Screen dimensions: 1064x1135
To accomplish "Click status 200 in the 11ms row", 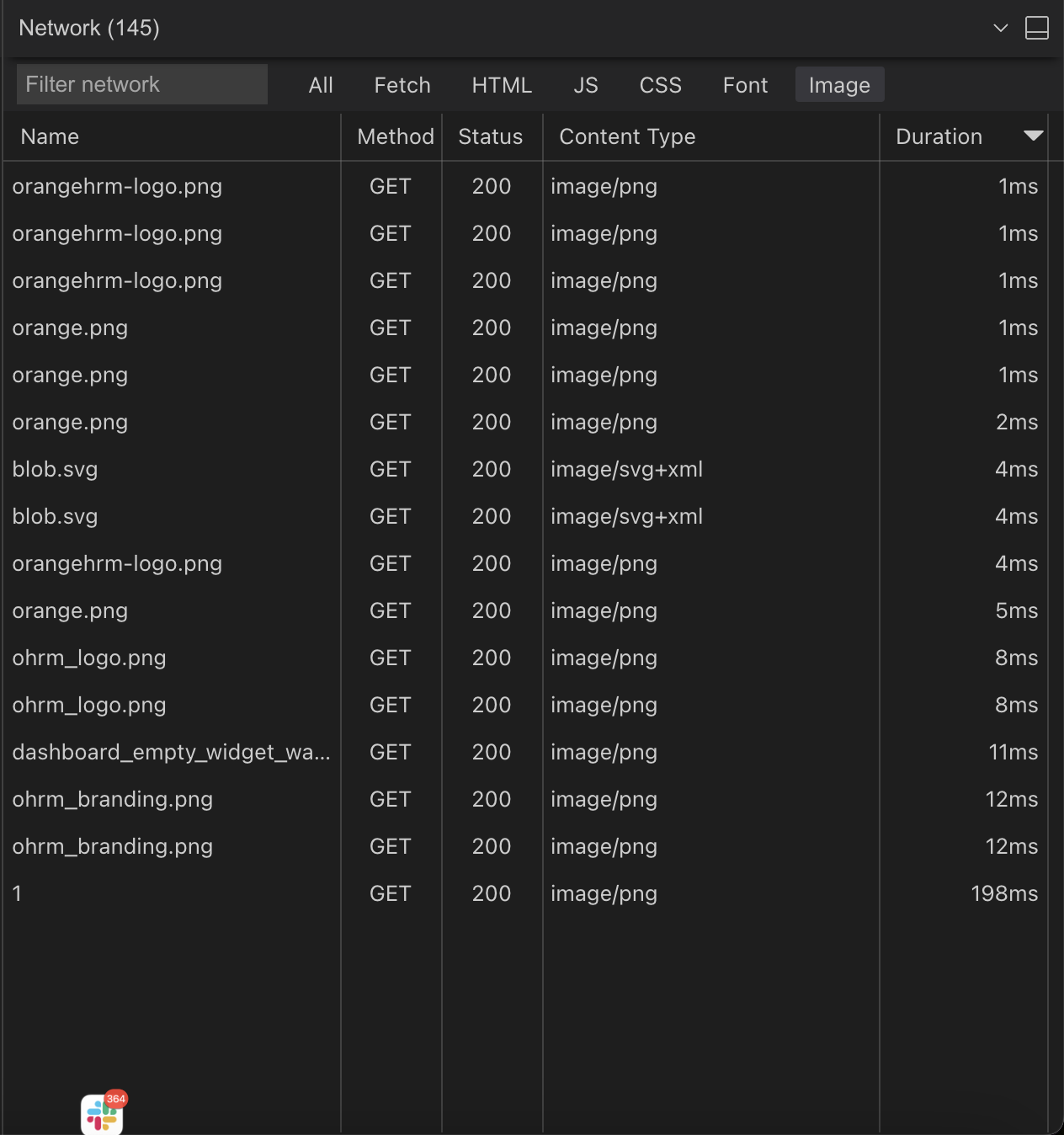I will click(x=492, y=752).
